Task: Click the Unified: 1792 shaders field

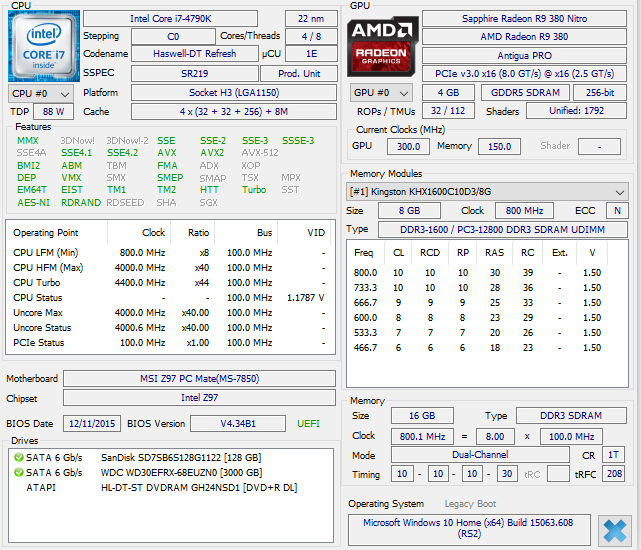Action: pyautogui.click(x=576, y=111)
